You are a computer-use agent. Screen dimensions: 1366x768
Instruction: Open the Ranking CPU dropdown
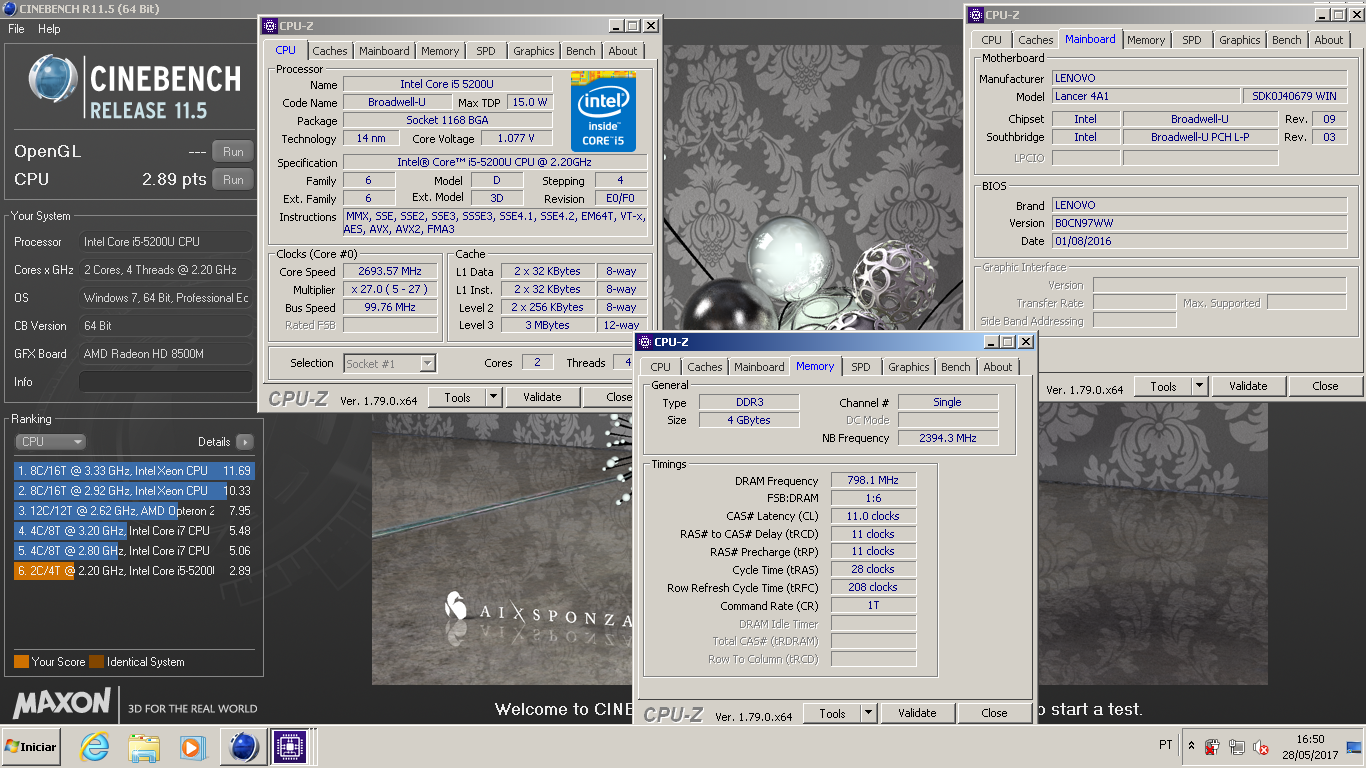click(x=50, y=441)
